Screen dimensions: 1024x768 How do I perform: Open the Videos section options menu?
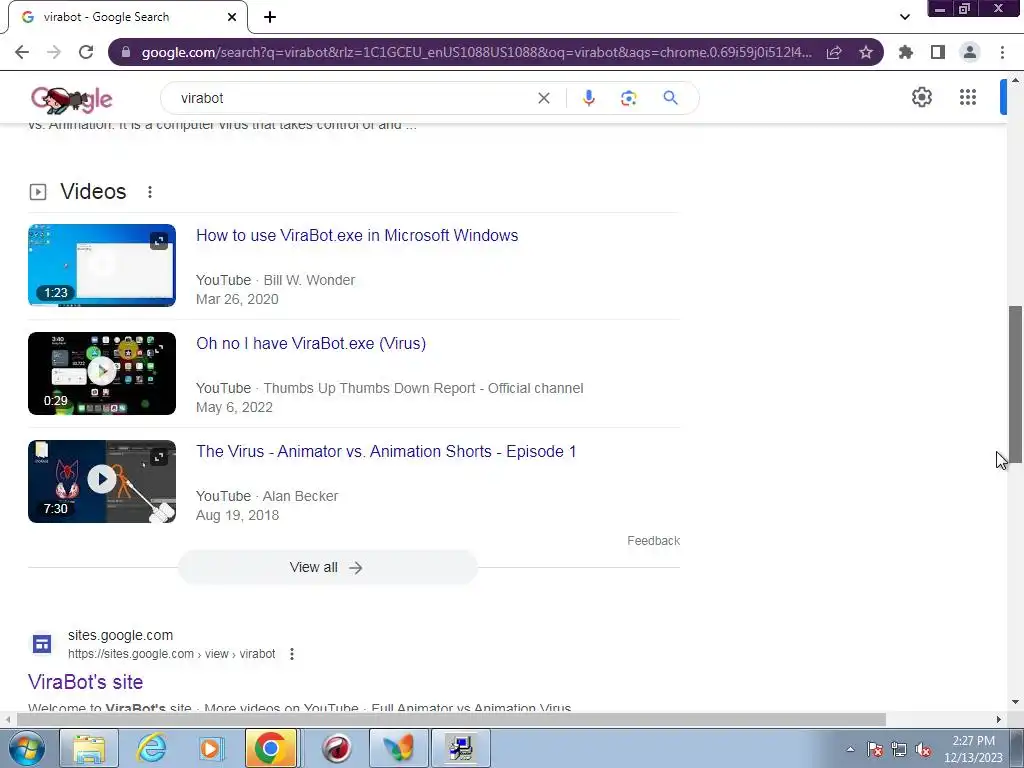coord(150,192)
